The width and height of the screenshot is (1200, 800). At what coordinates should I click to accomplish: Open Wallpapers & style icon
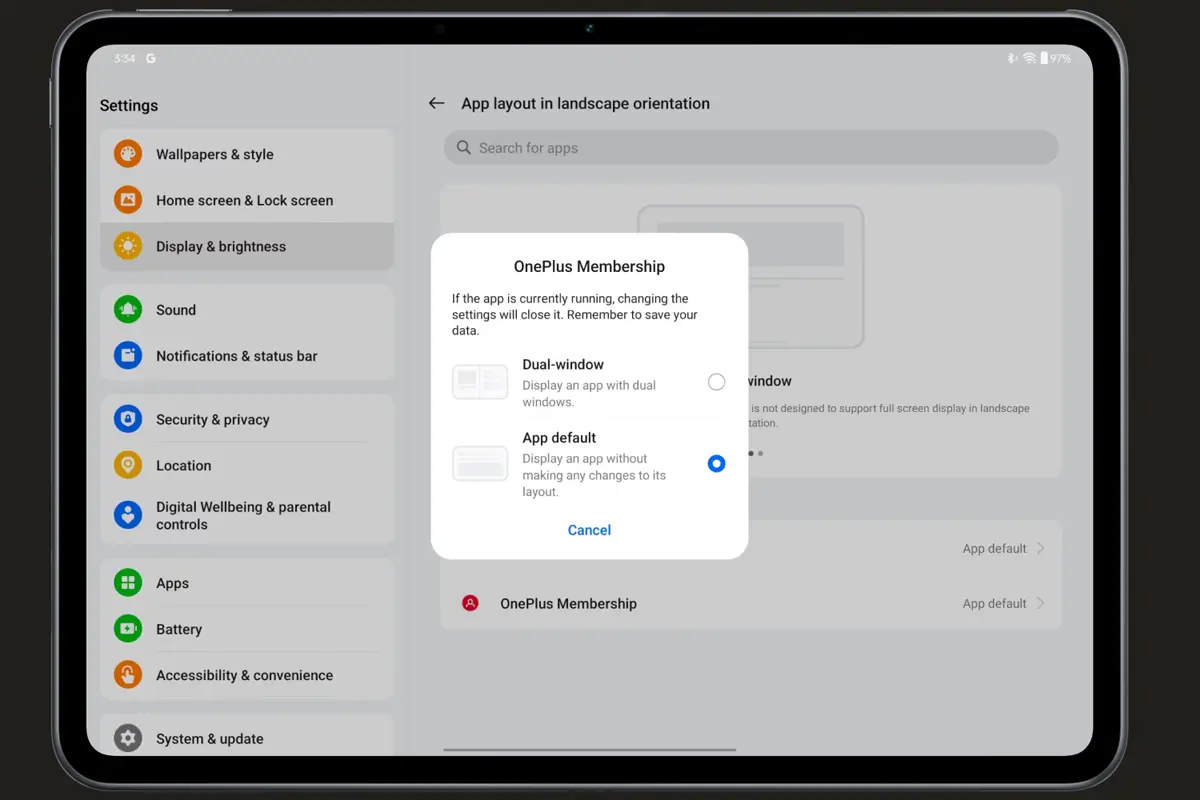point(128,154)
